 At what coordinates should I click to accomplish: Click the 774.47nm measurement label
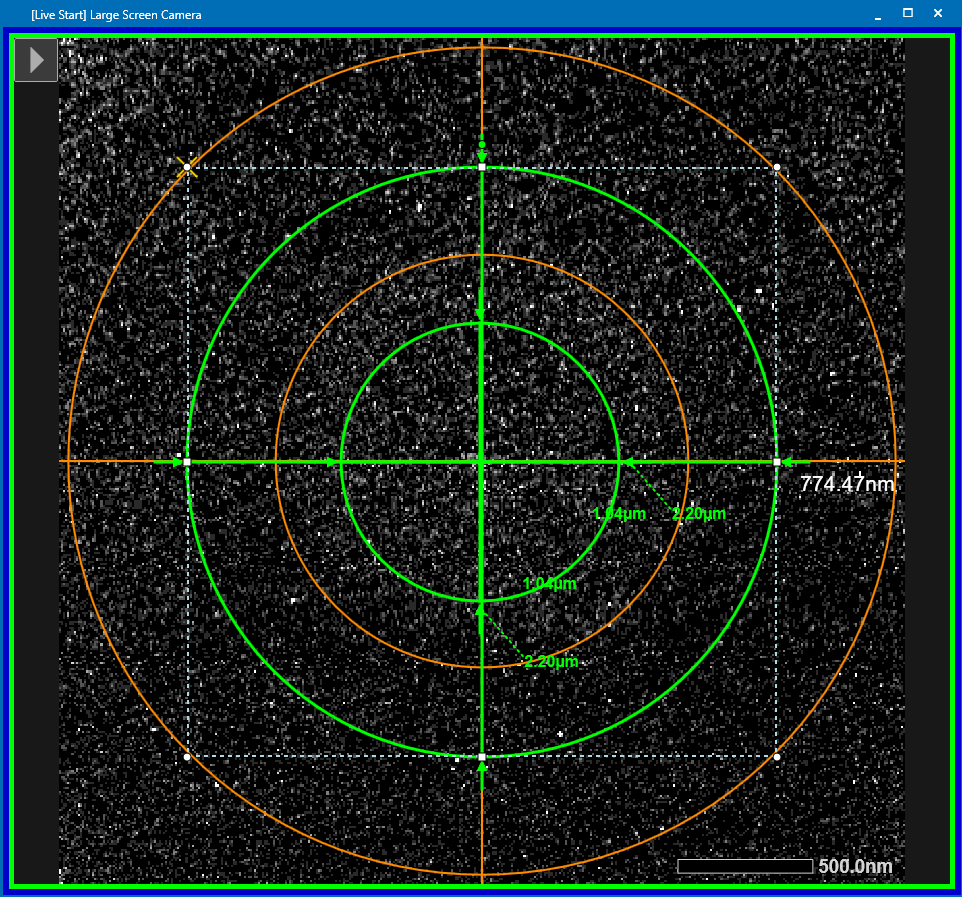847,483
